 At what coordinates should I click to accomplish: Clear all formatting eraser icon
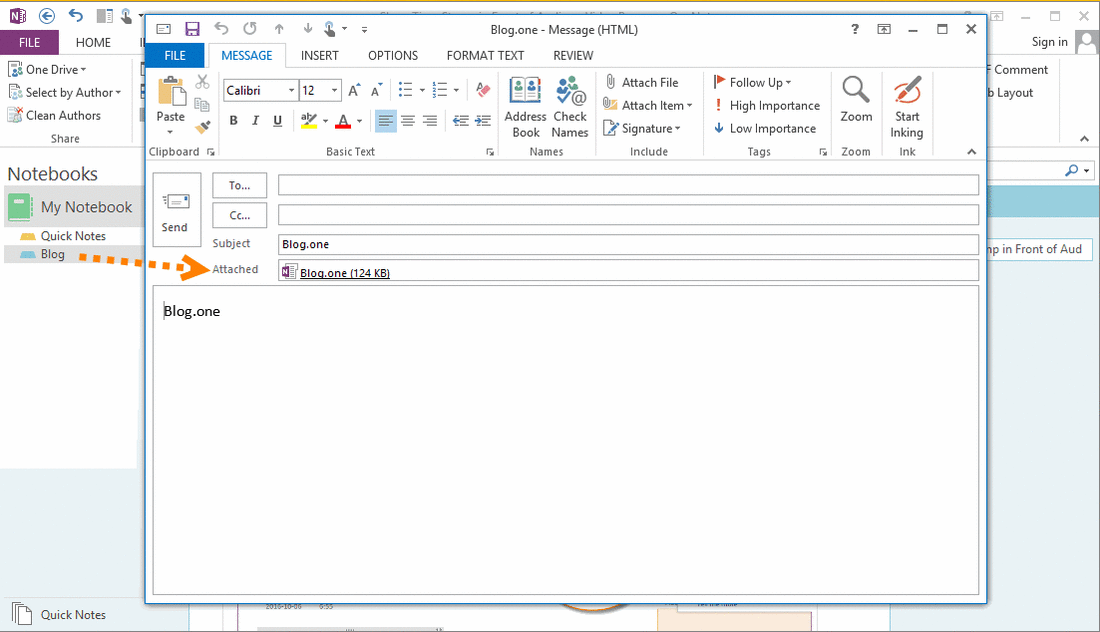coord(483,90)
